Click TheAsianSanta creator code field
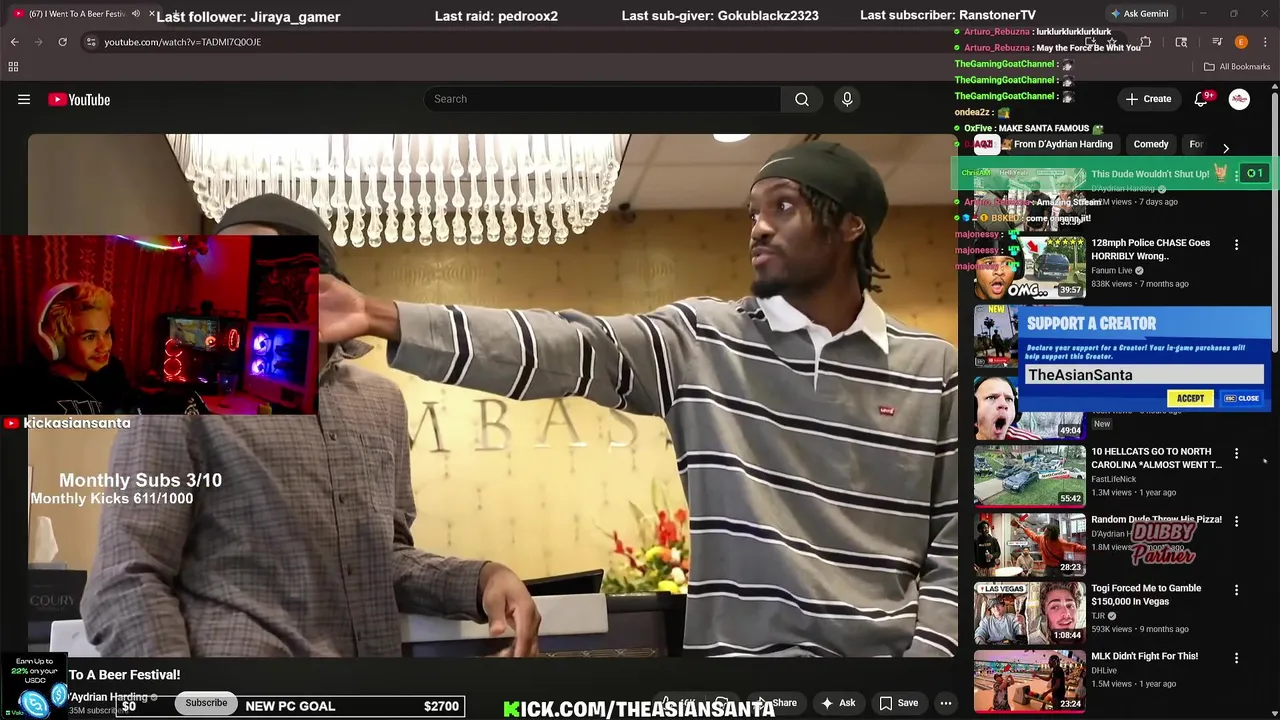The image size is (1280, 720). pyautogui.click(x=1143, y=375)
